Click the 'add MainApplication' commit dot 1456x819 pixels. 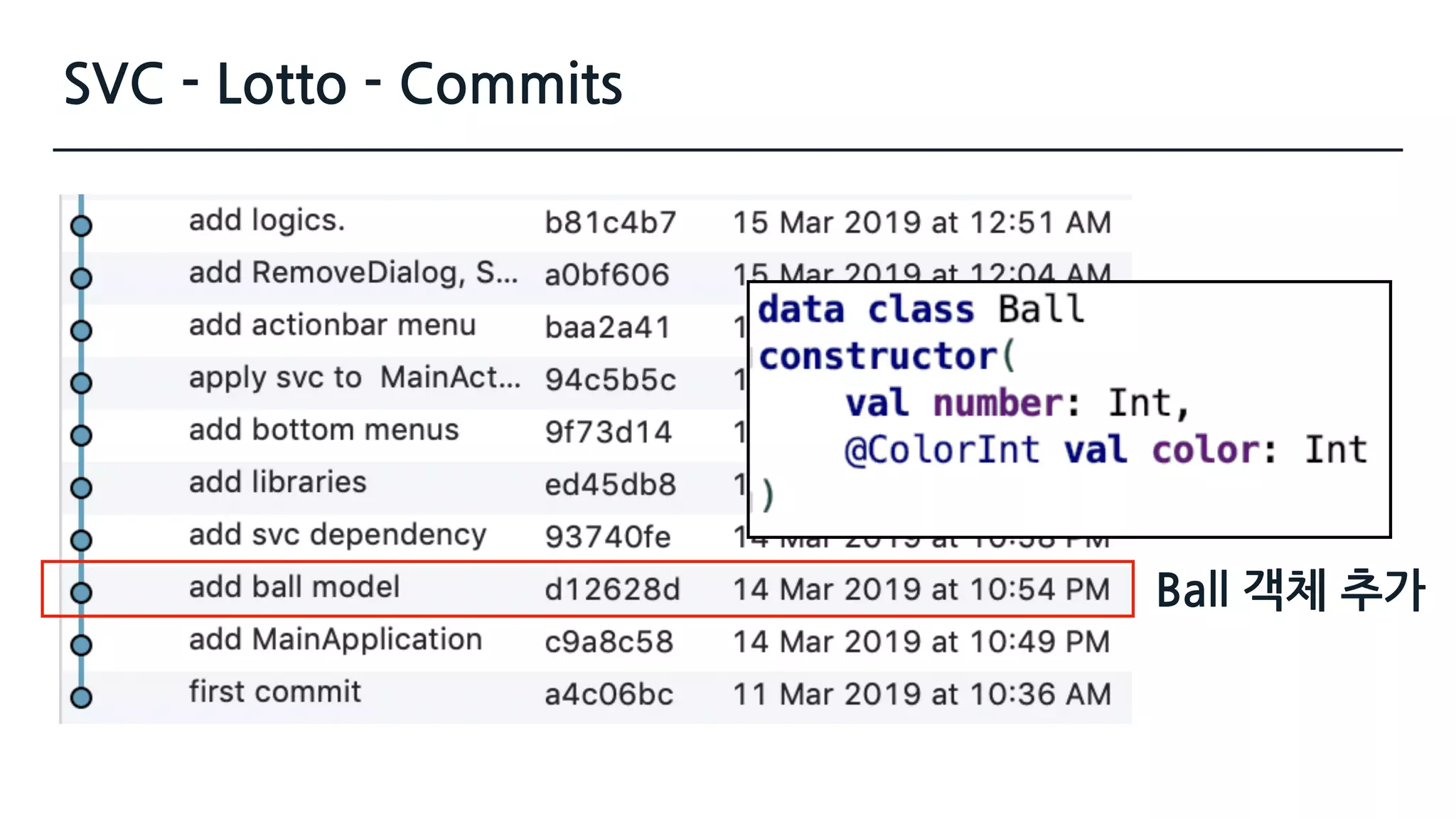pyautogui.click(x=81, y=645)
